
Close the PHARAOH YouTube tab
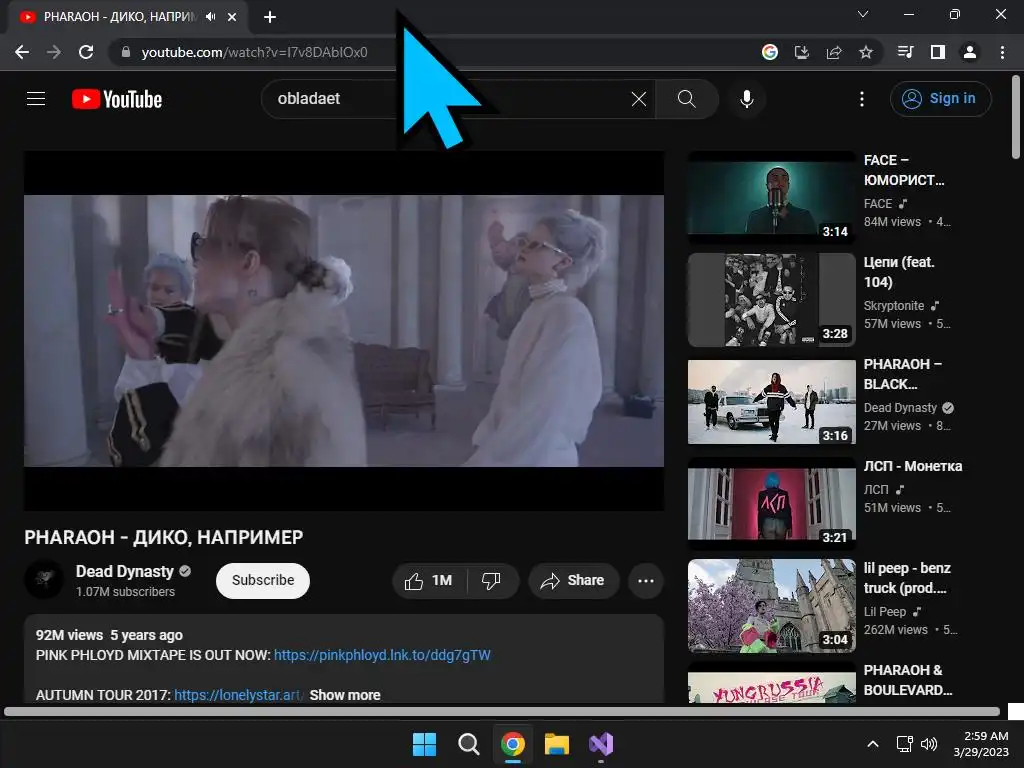click(x=232, y=17)
